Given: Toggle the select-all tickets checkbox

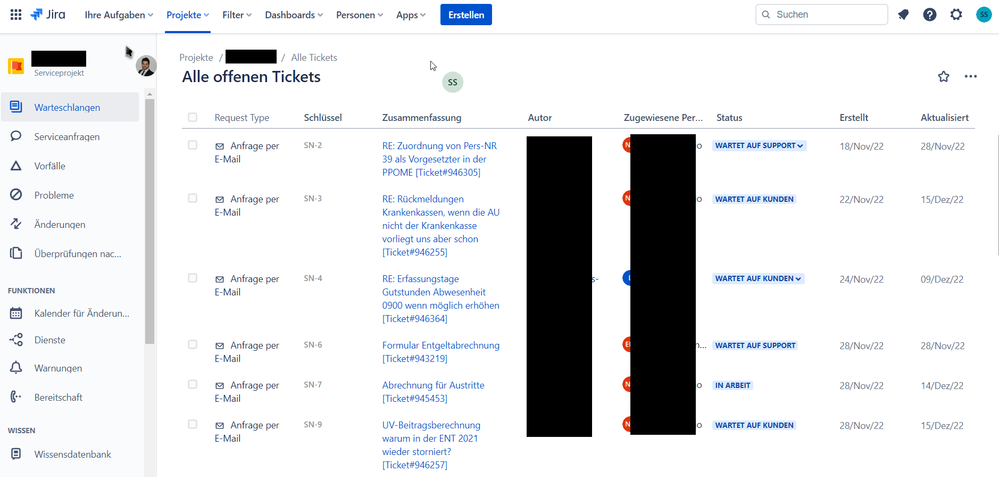Looking at the screenshot, I should pyautogui.click(x=192, y=117).
